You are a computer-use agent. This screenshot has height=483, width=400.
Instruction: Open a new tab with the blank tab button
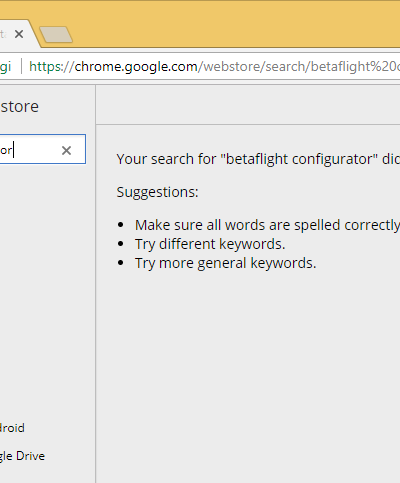point(56,35)
